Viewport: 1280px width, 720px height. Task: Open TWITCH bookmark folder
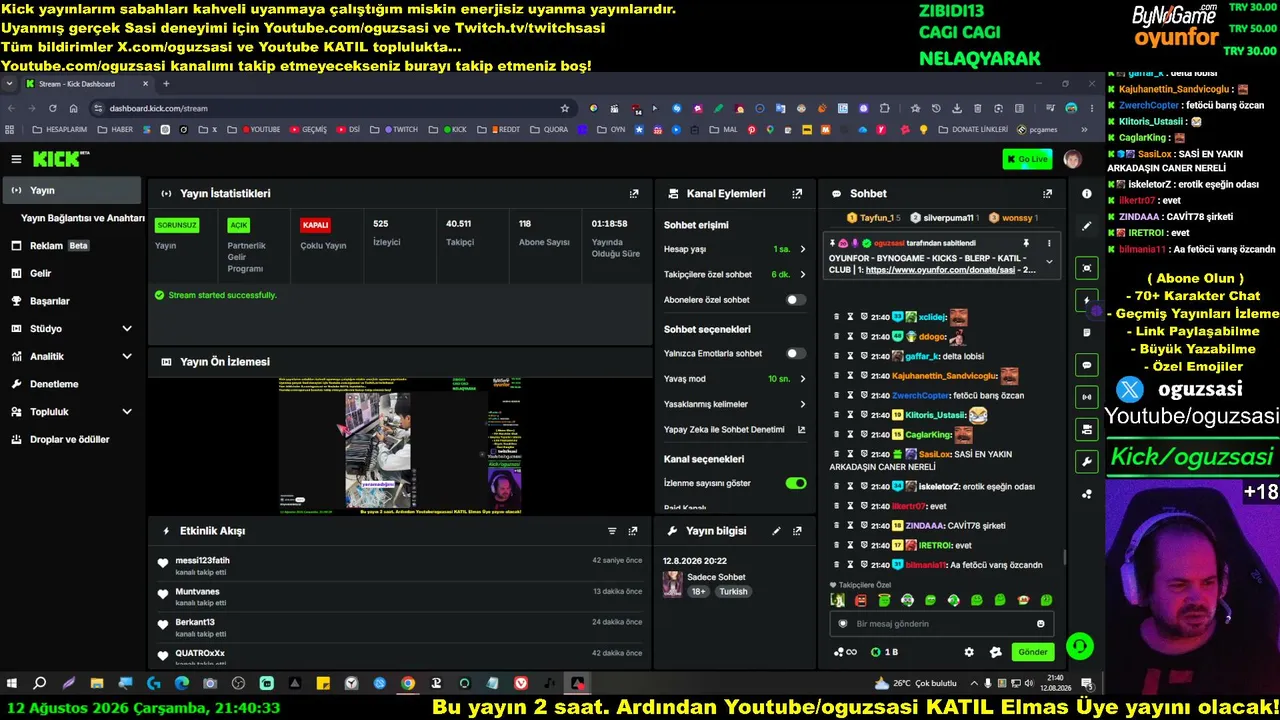(x=399, y=129)
